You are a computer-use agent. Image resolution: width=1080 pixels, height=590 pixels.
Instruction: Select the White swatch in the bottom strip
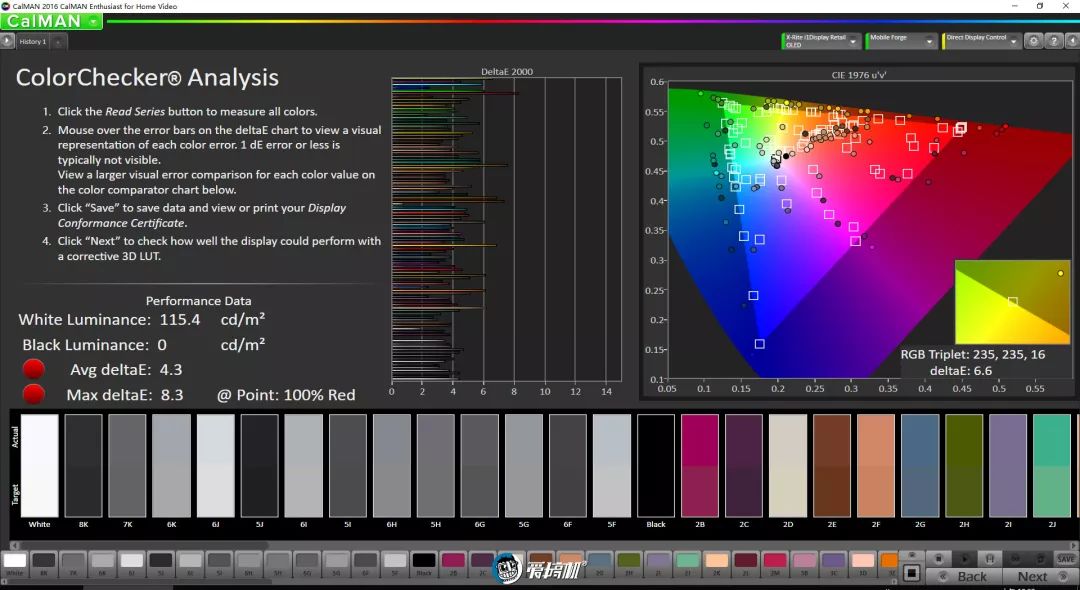pos(15,562)
